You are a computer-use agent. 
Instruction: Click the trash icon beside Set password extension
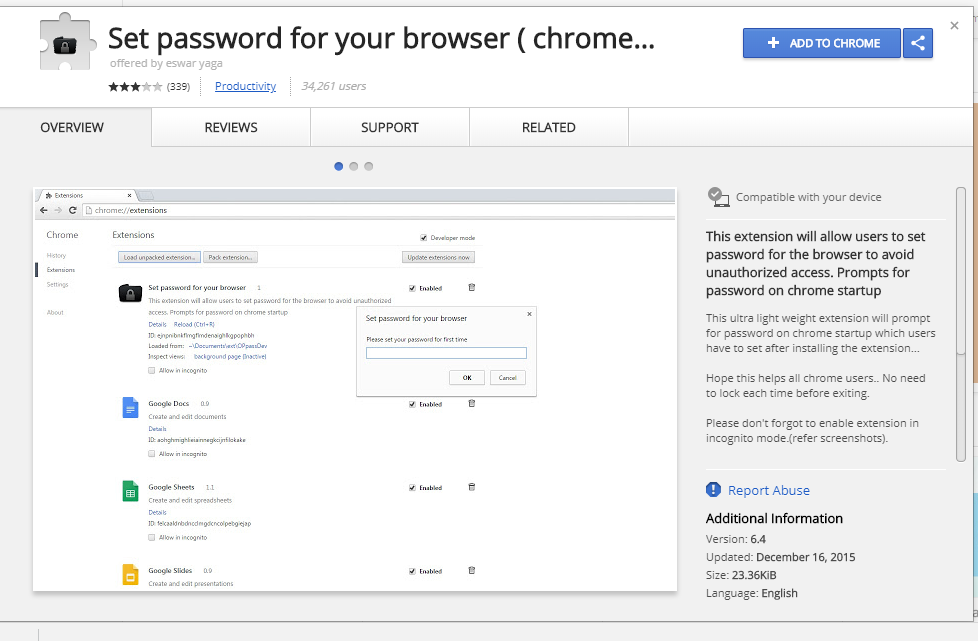pyautogui.click(x=471, y=287)
